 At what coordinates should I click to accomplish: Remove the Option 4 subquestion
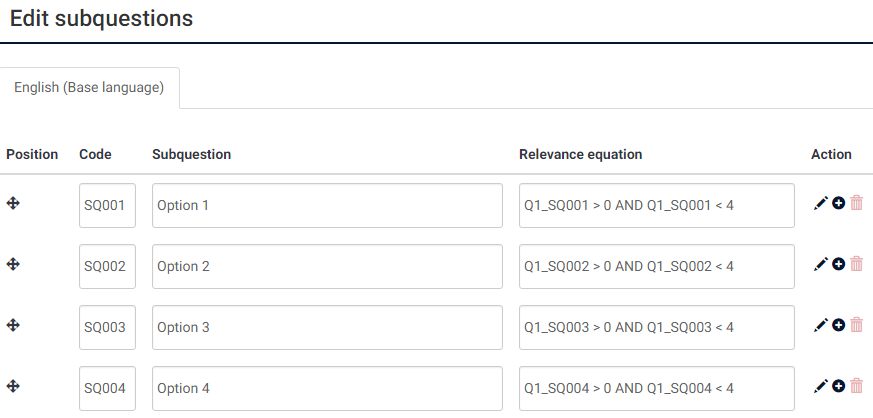coord(857,386)
